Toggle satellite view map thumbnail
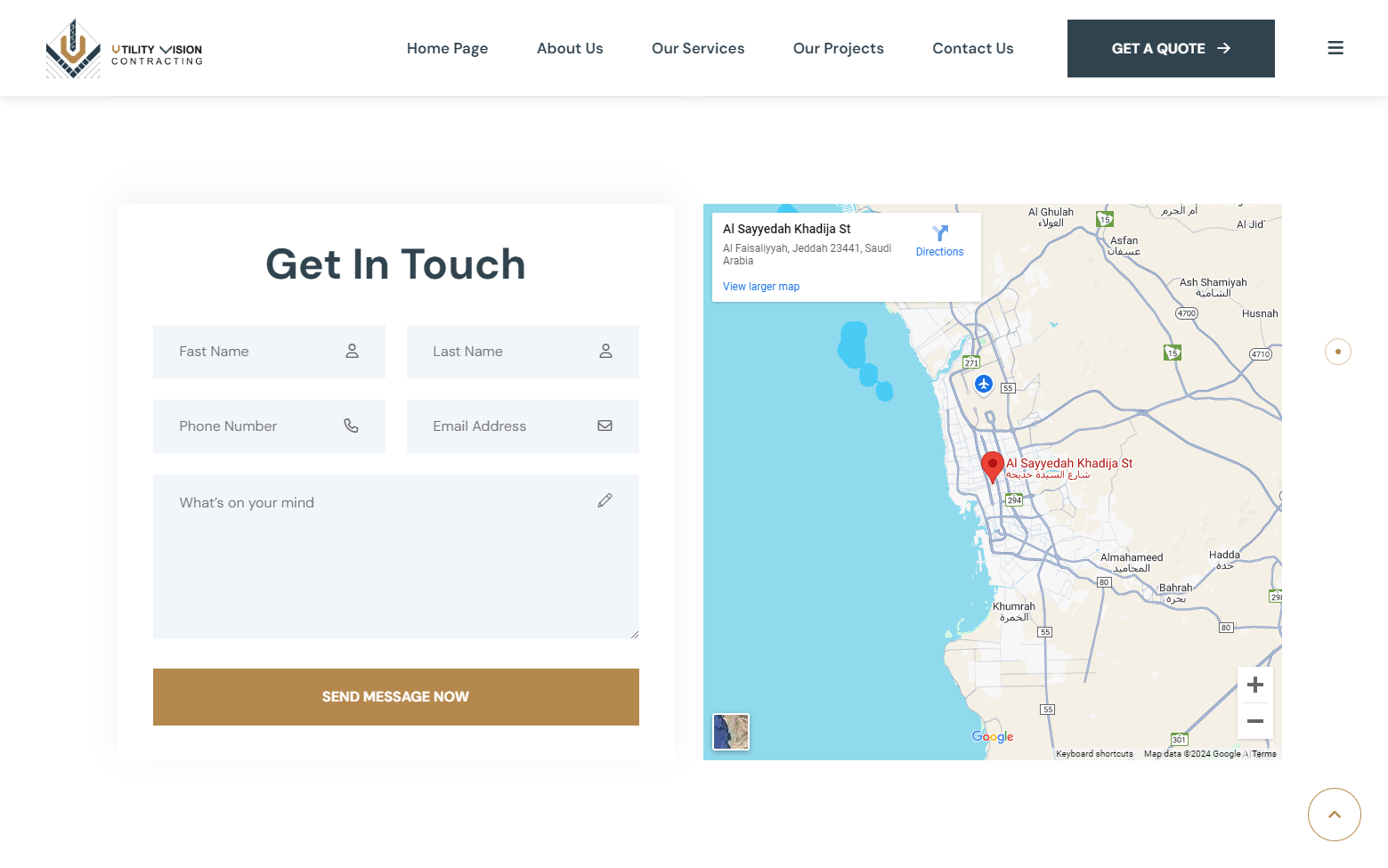The image size is (1388, 868). (731, 732)
